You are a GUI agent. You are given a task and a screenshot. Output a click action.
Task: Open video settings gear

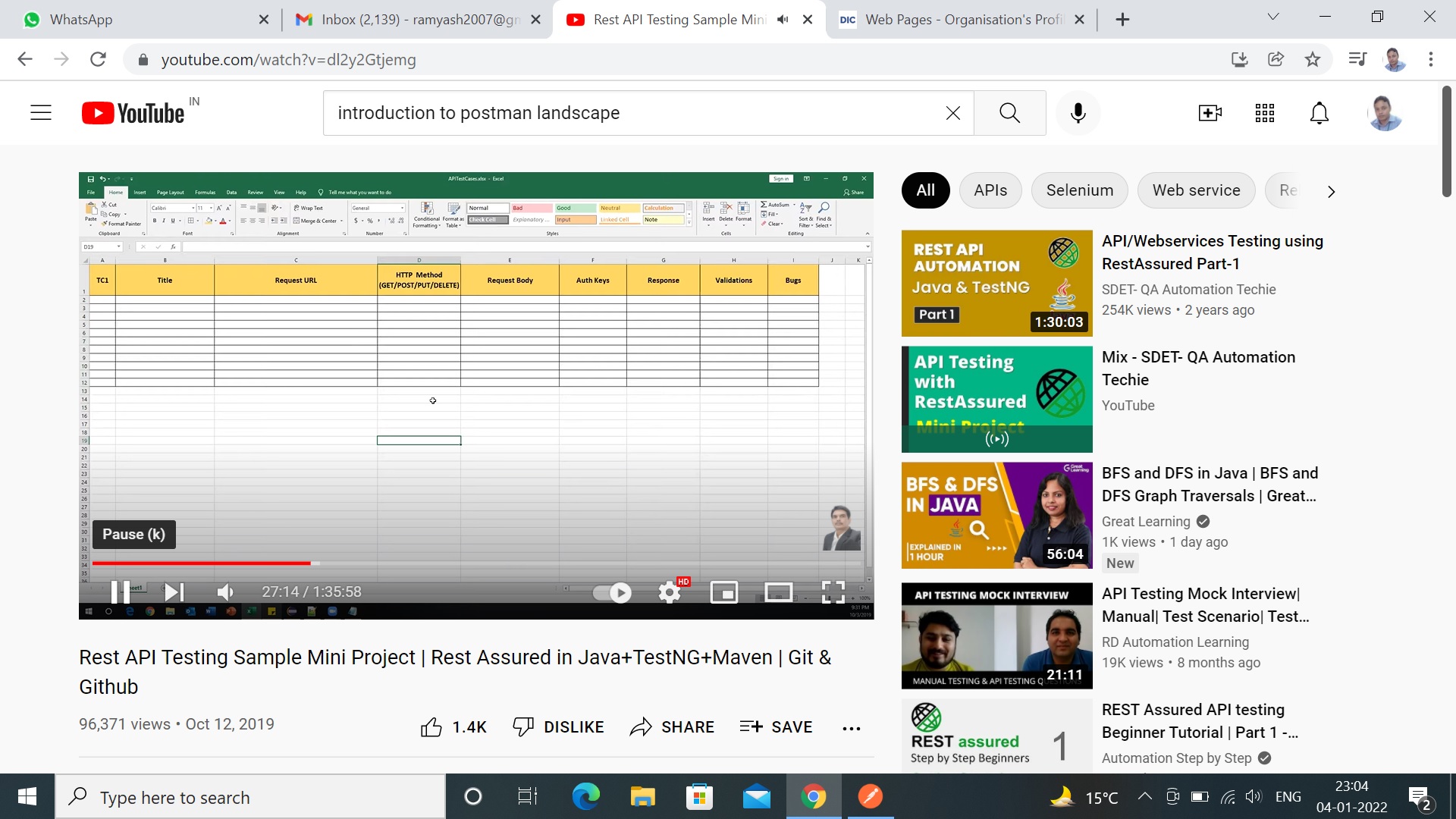tap(670, 592)
